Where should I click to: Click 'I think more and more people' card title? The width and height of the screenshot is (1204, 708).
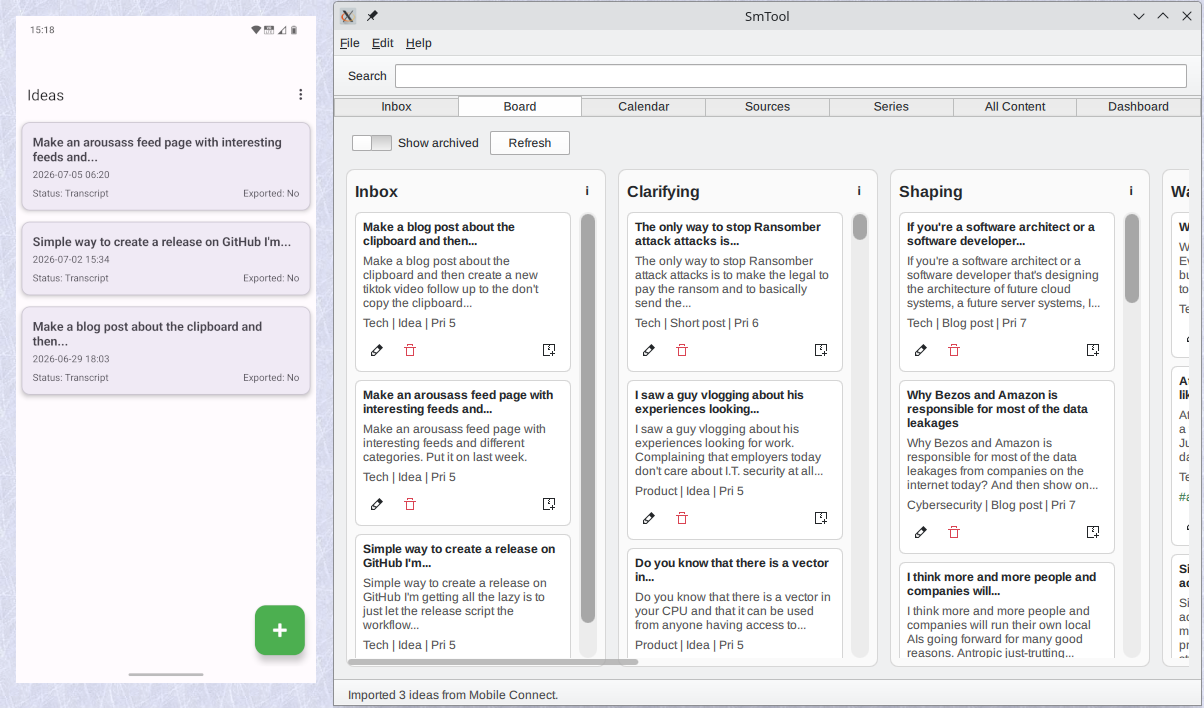(x=1002, y=584)
